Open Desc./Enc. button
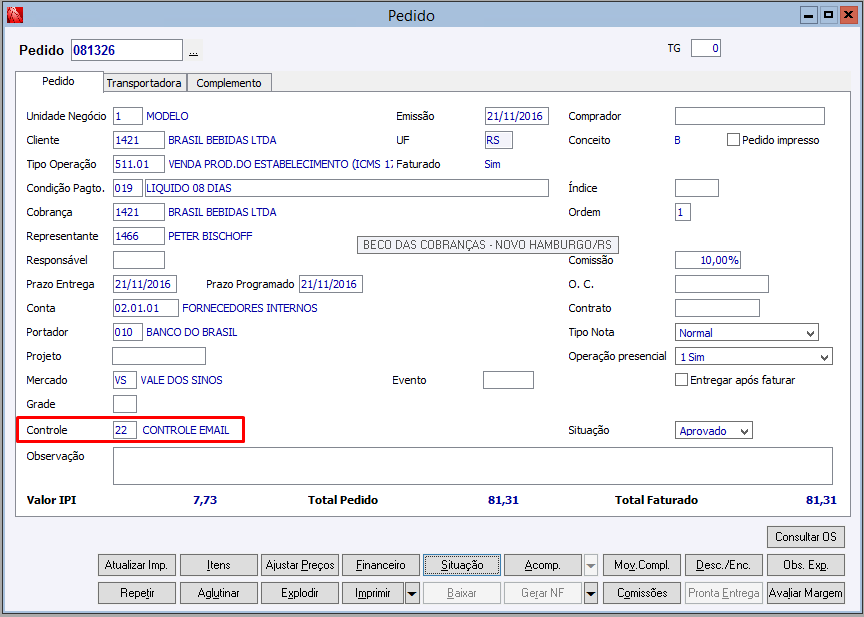Screen dimensions: 864x617 (723, 565)
